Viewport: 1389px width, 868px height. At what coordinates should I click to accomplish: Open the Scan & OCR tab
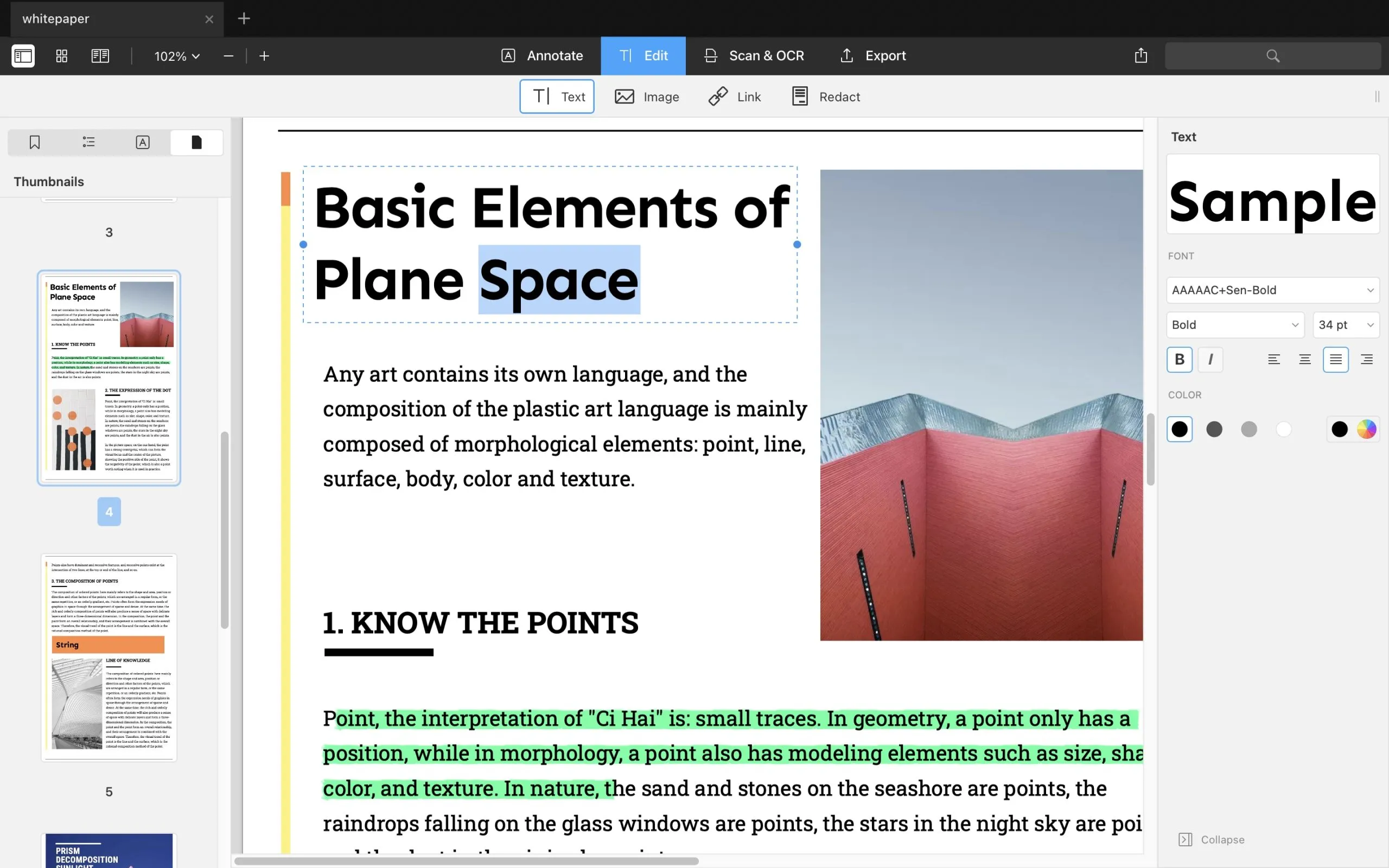click(x=754, y=56)
